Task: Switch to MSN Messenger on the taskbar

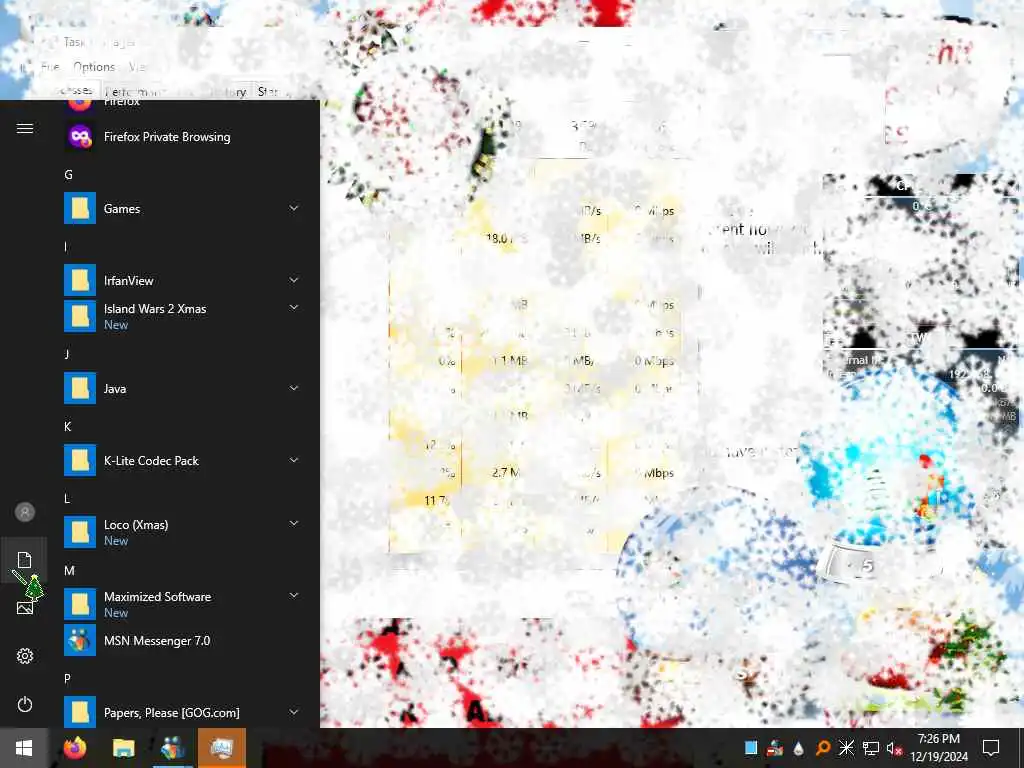Action: (x=172, y=748)
